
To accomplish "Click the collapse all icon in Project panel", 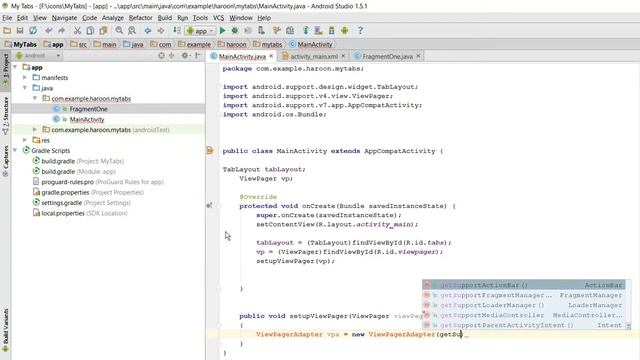I will pyautogui.click(x=171, y=56).
